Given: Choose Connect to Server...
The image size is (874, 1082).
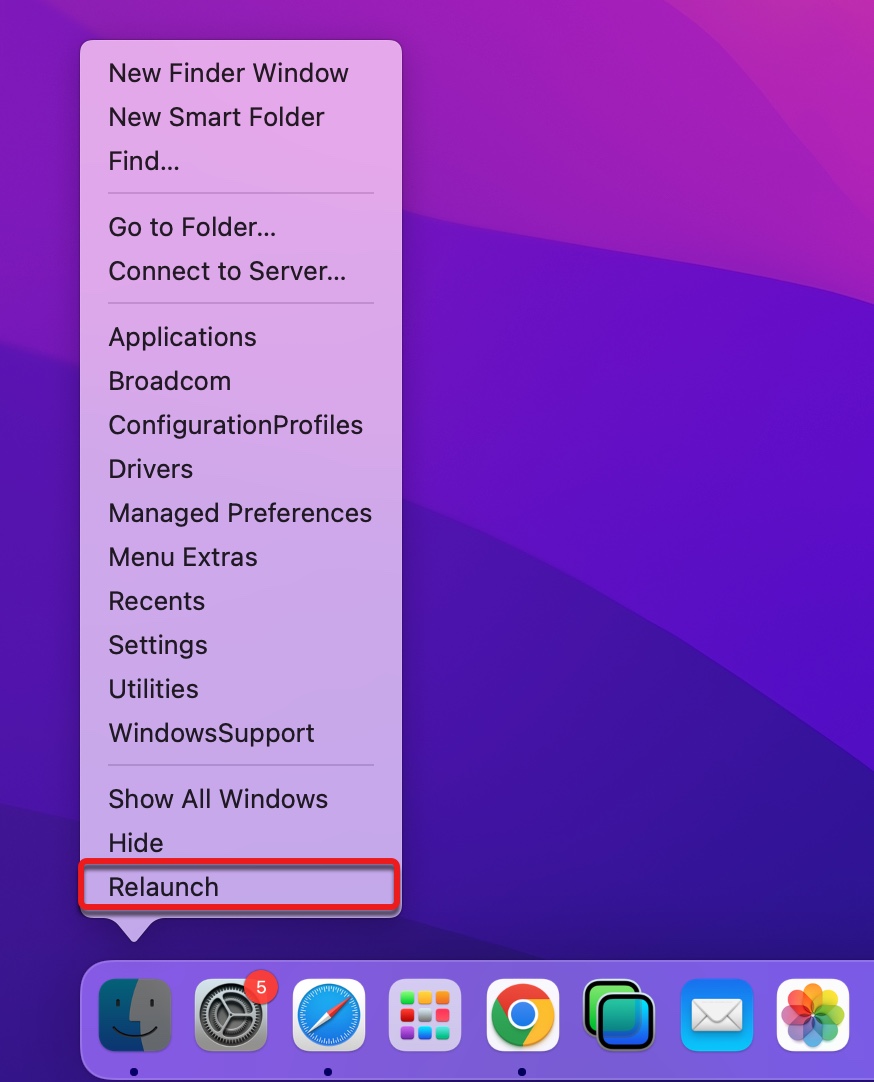Looking at the screenshot, I should 227,271.
